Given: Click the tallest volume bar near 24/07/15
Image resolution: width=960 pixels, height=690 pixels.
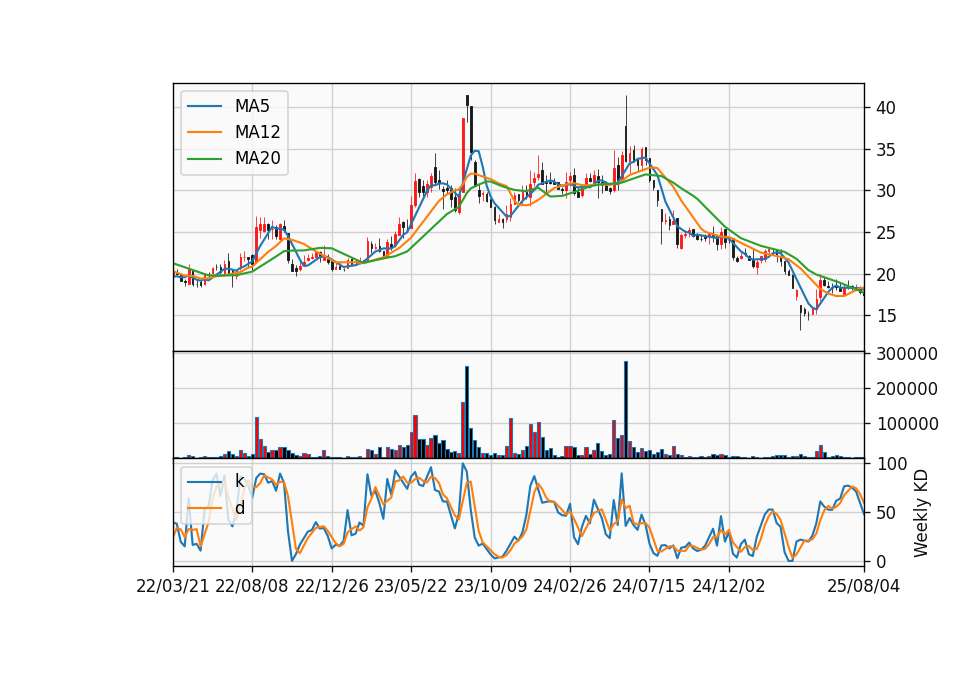Looking at the screenshot, I should click(x=626, y=410).
